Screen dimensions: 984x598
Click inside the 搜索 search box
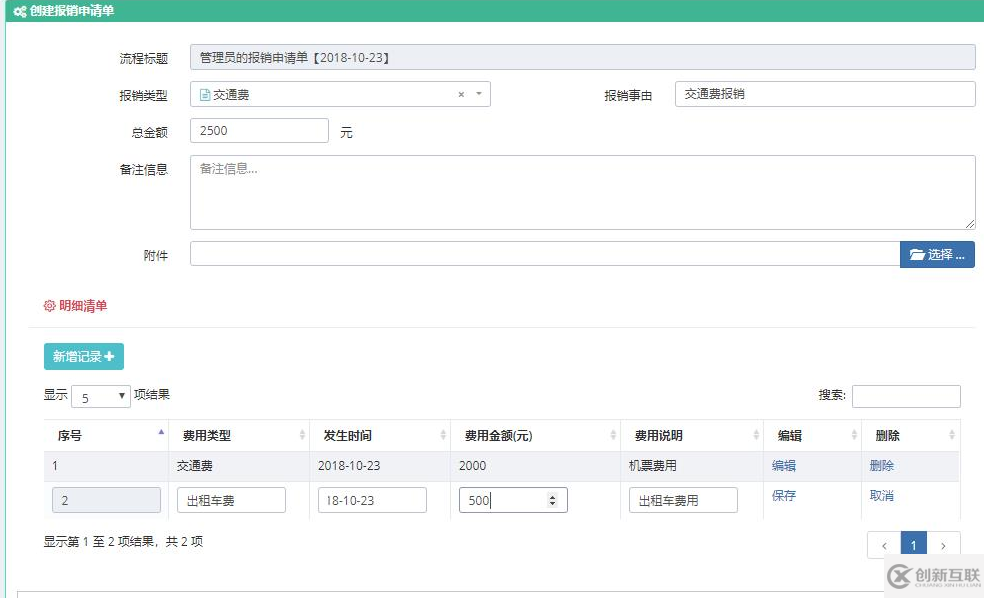[907, 396]
